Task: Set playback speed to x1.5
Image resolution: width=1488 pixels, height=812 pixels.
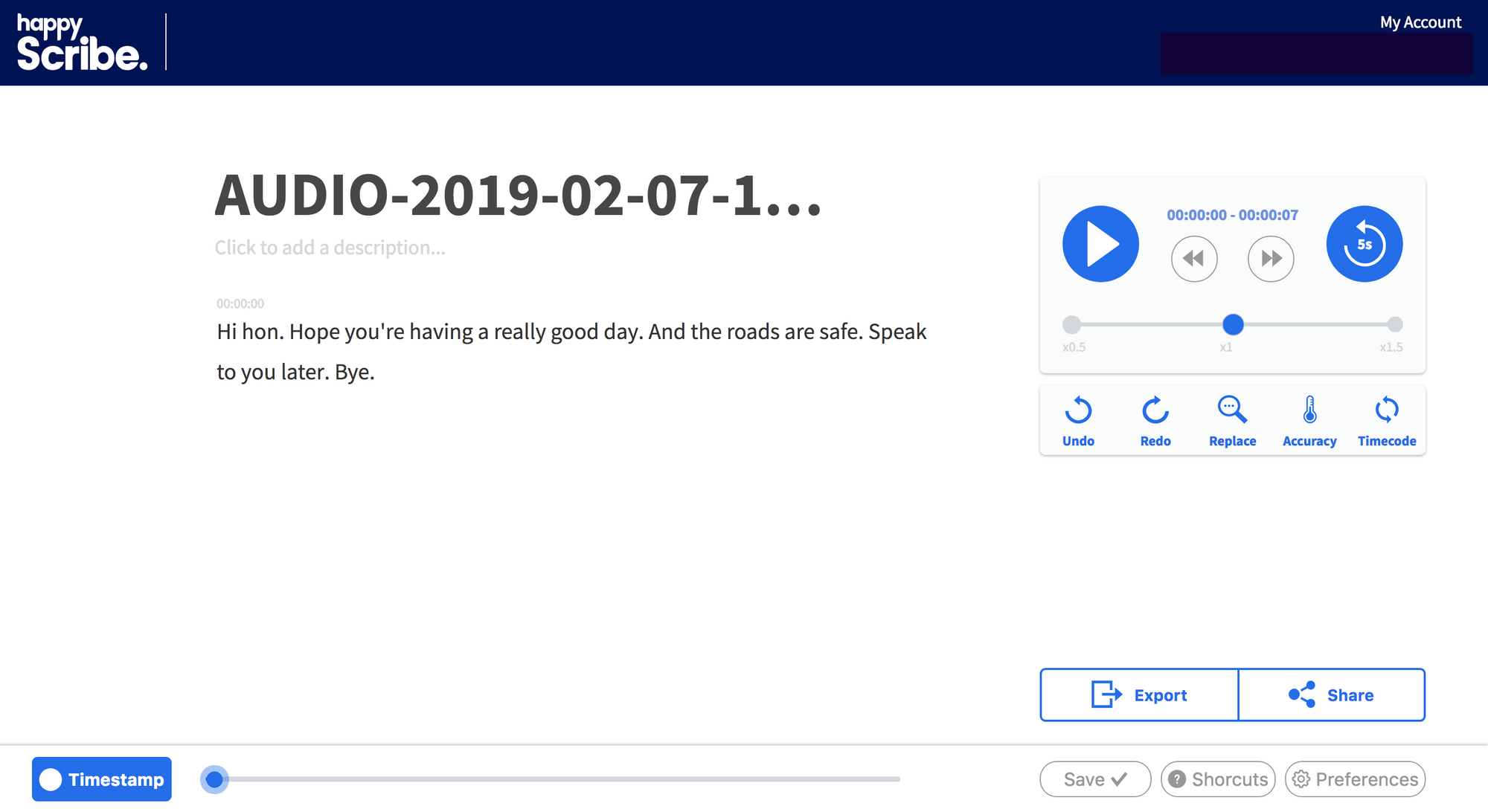Action: click(x=1395, y=324)
